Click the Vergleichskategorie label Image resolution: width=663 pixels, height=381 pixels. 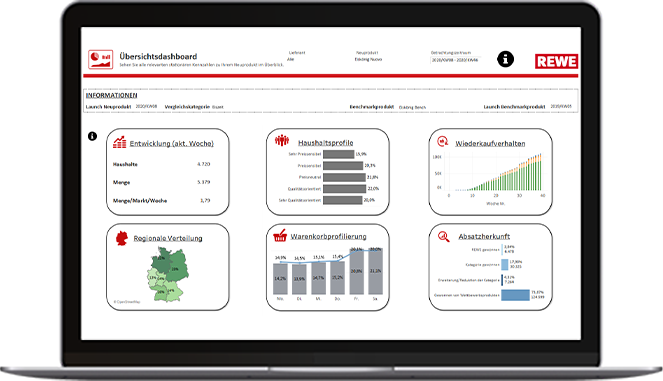point(187,107)
